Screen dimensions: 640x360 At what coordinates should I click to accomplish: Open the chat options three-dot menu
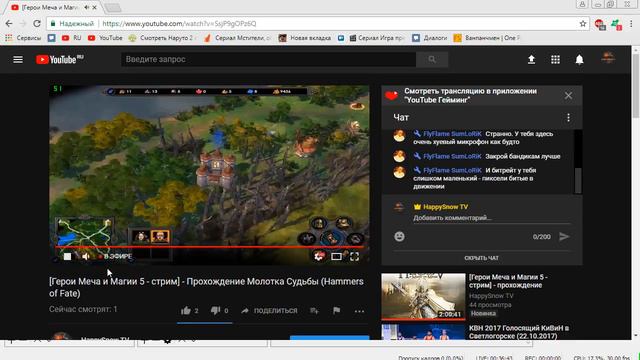(x=568, y=118)
